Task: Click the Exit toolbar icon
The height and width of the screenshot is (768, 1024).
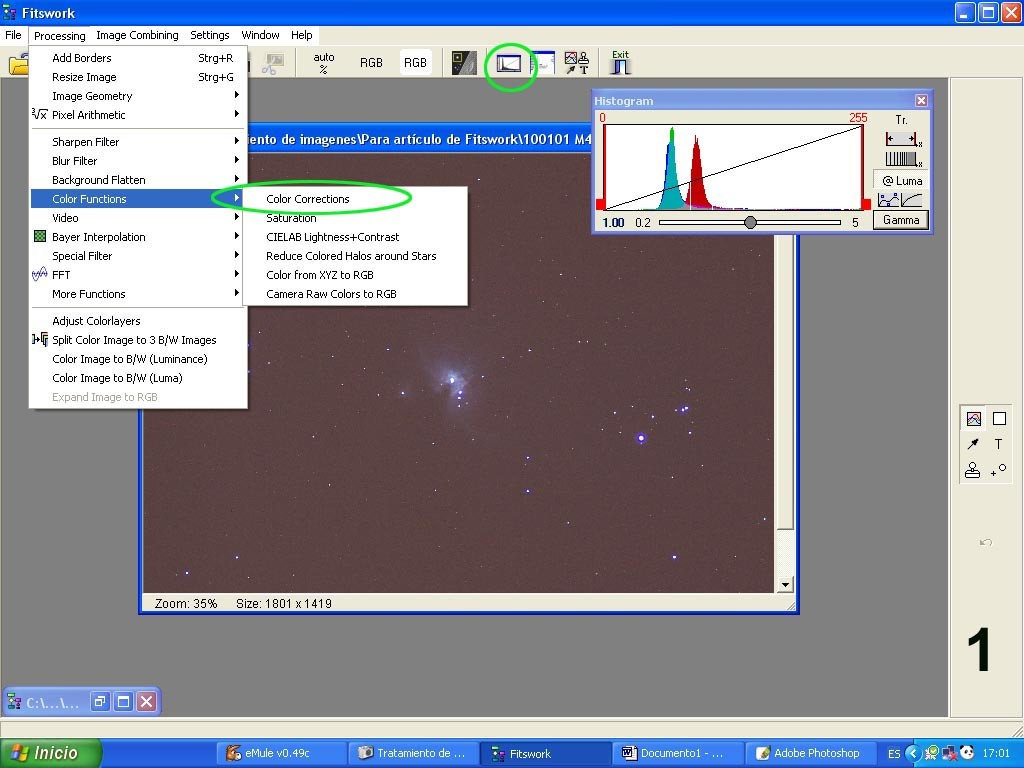Action: (620, 63)
